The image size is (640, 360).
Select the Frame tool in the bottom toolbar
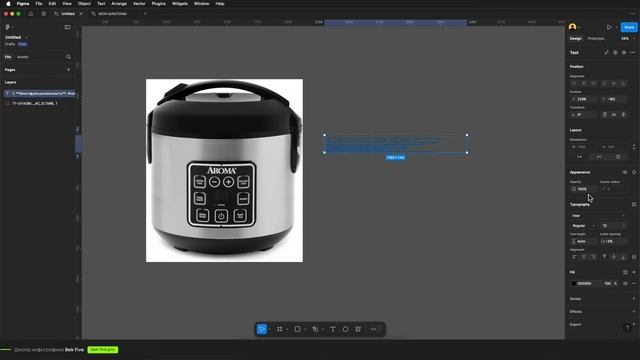point(280,329)
